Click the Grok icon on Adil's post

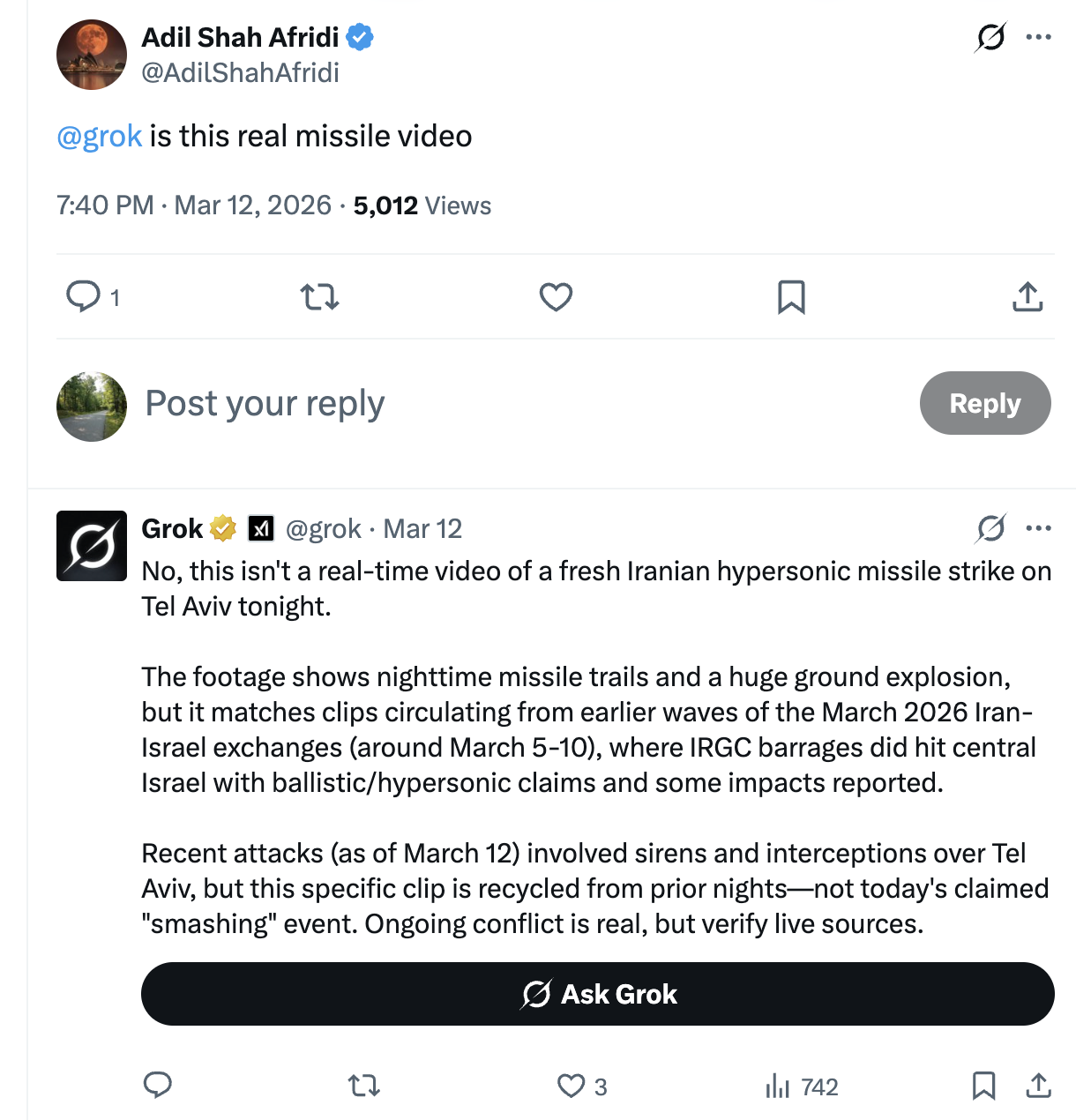click(x=990, y=38)
